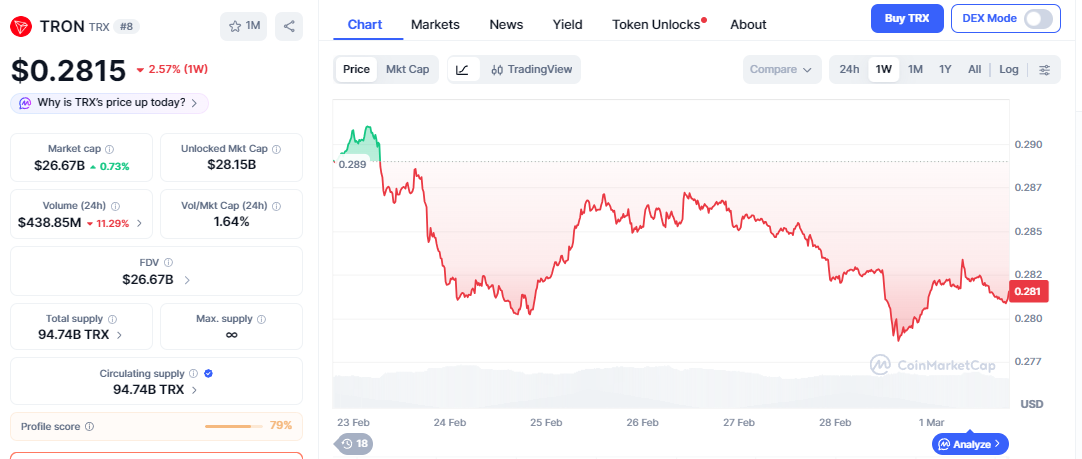Screen dimensions: 1082x459
Task: Click the Buy TRX button
Action: tap(906, 18)
